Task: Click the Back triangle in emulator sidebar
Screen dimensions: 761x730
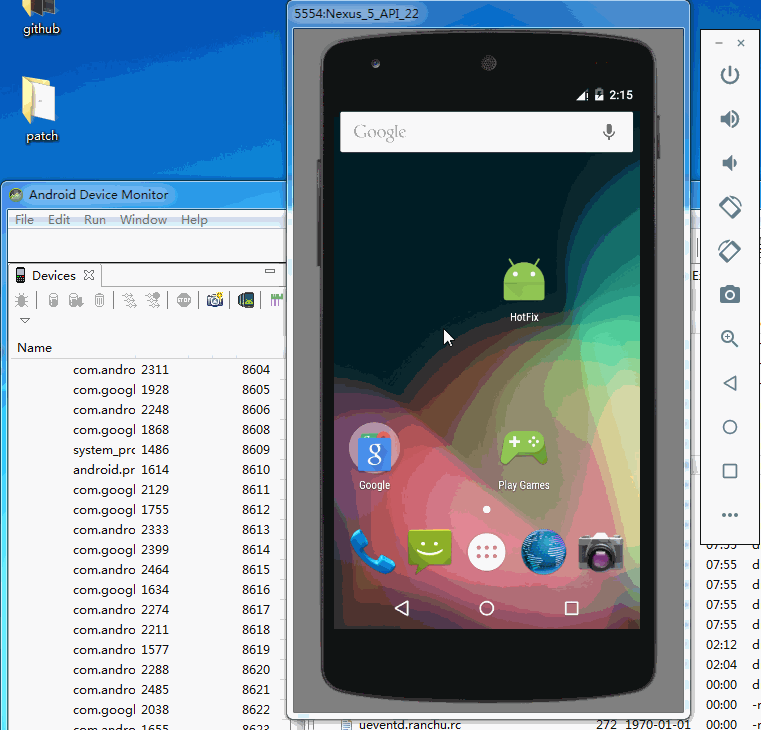Action: click(x=729, y=383)
